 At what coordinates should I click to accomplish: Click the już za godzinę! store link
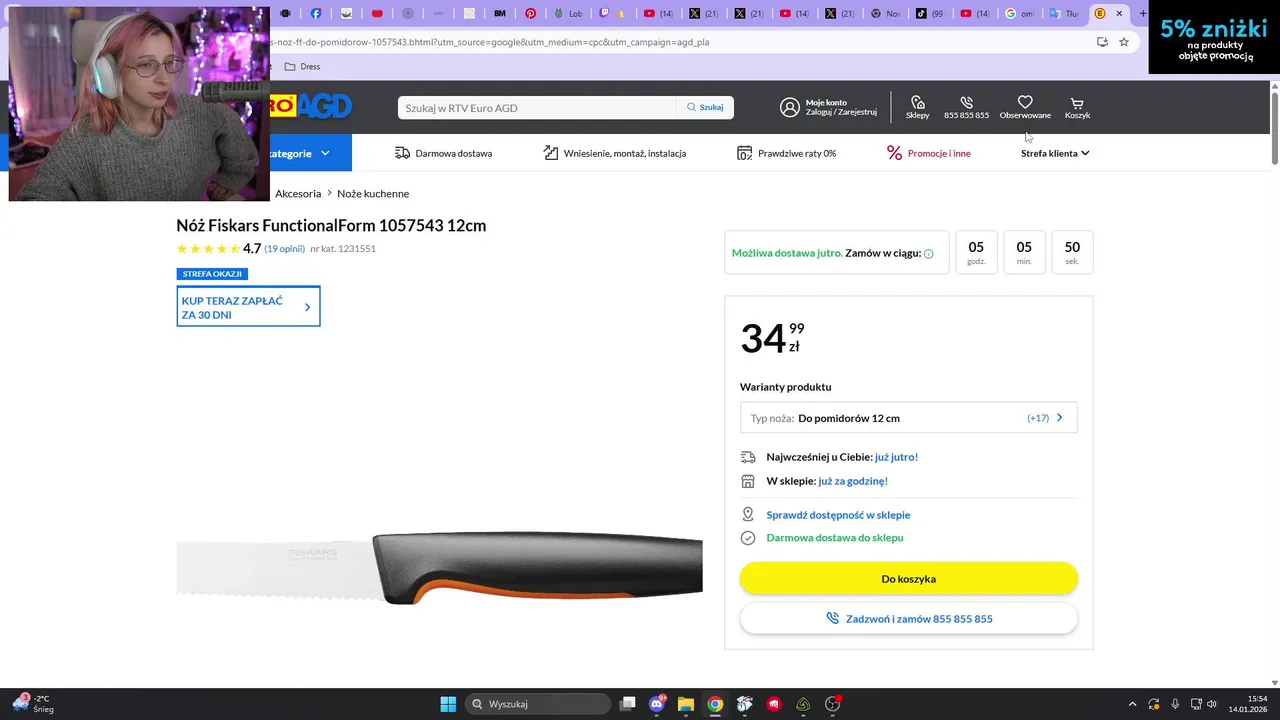pos(853,481)
